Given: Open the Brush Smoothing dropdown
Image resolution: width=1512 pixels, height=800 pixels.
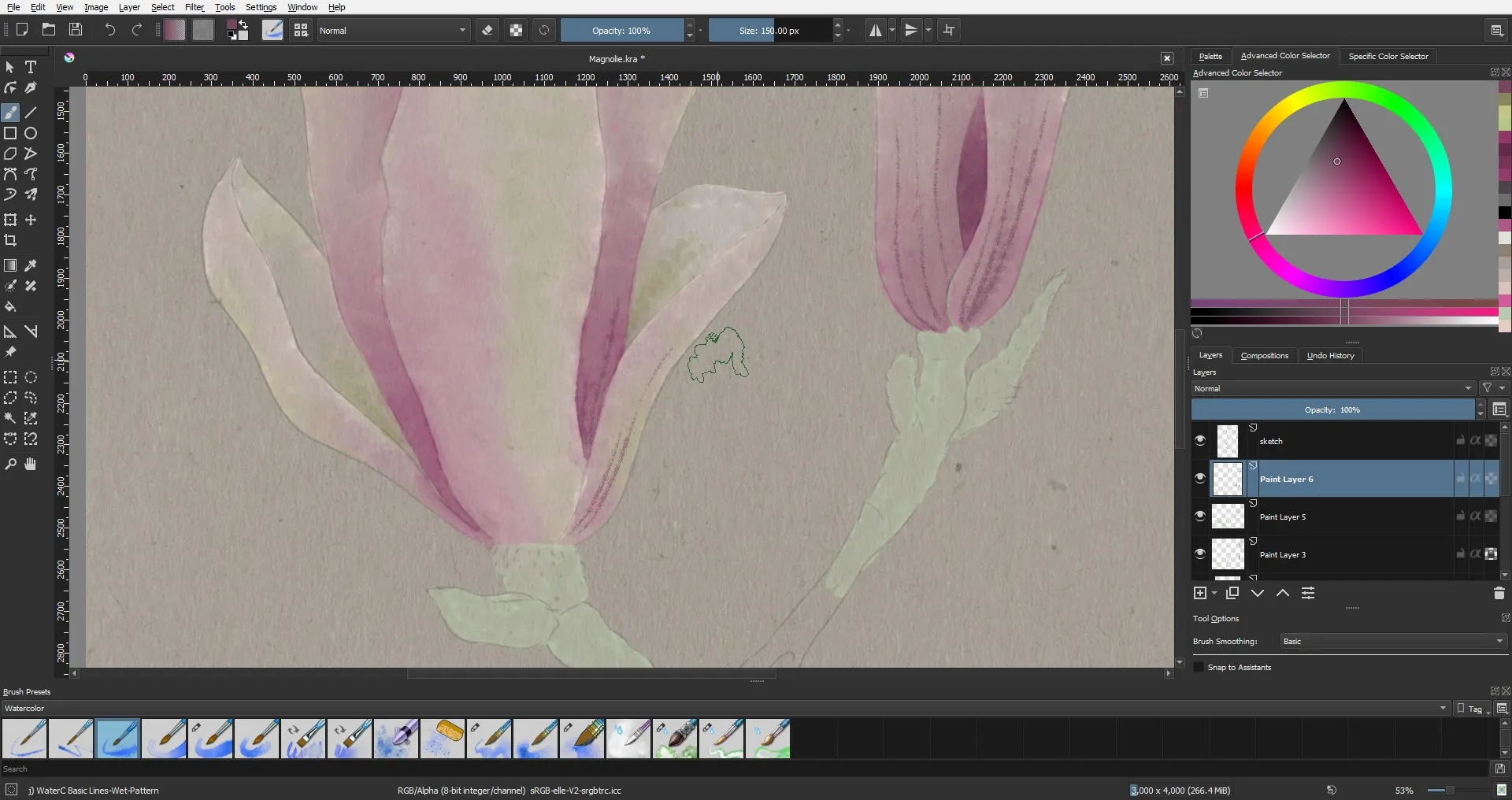Looking at the screenshot, I should (x=1392, y=642).
